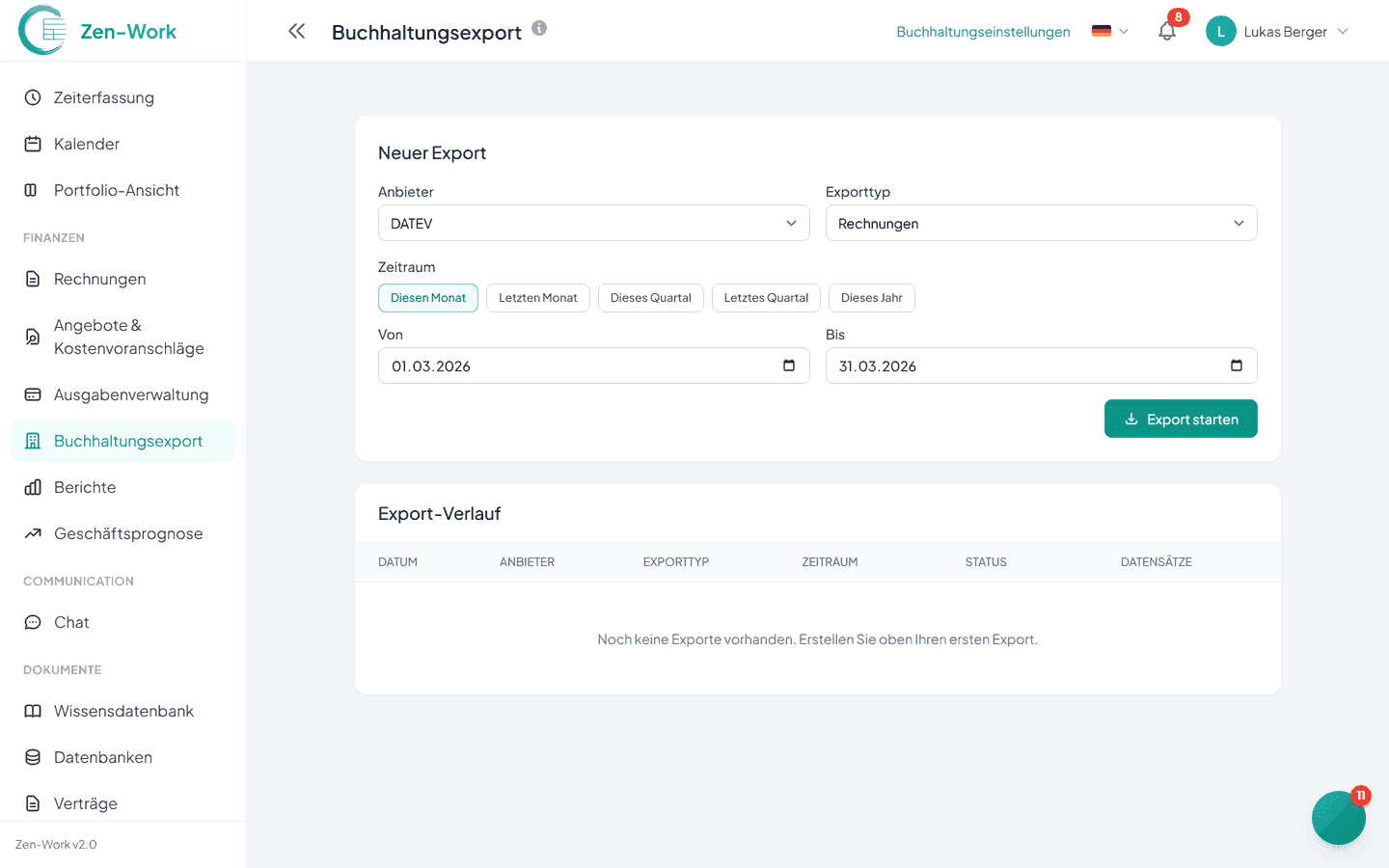The image size is (1389, 868).
Task: Click the ANBIETER column header
Action: 527,562
